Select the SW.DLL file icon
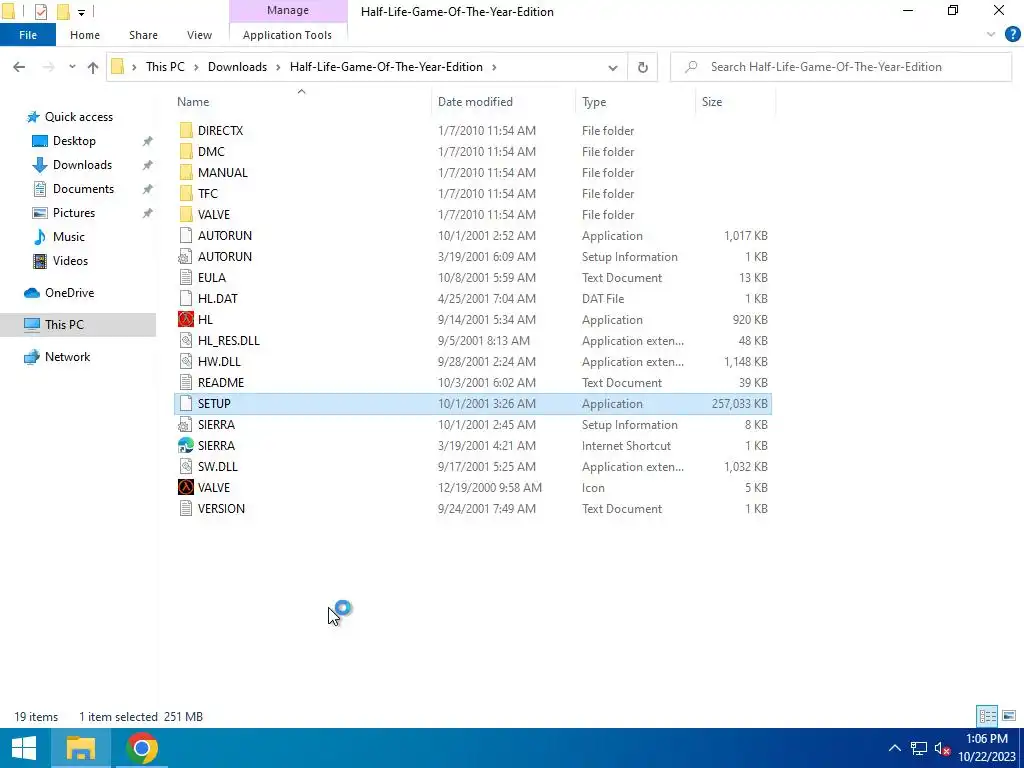This screenshot has width=1024, height=768. 186,466
